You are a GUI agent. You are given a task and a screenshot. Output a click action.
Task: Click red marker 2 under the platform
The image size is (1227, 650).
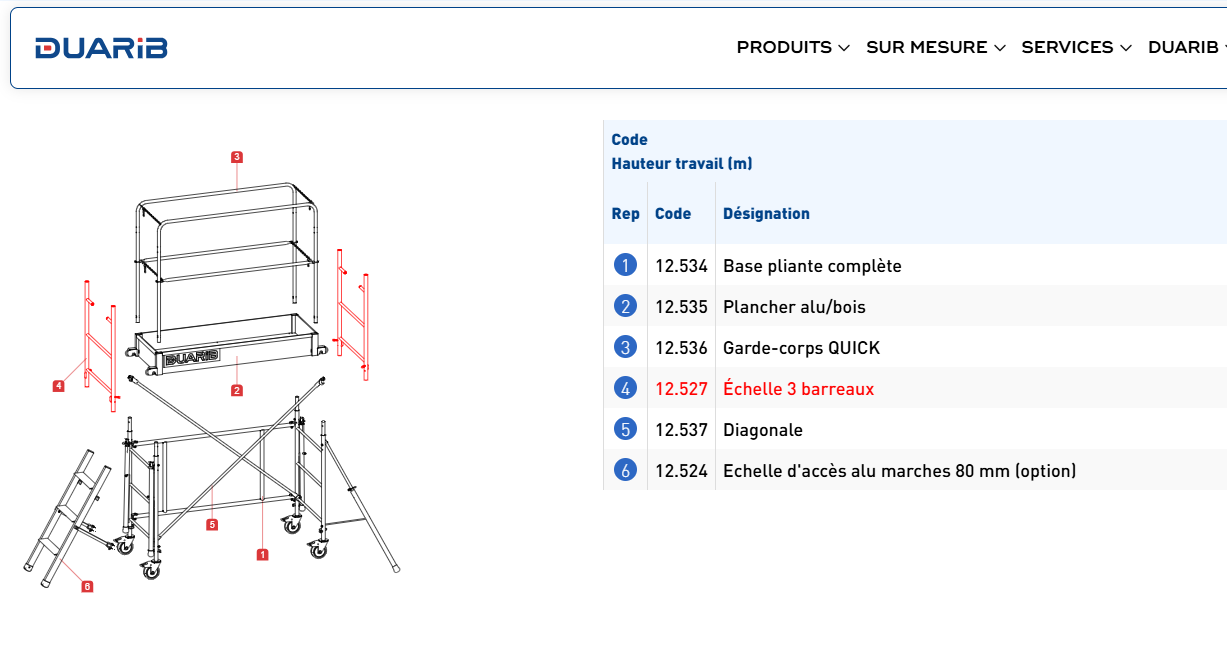tap(237, 390)
